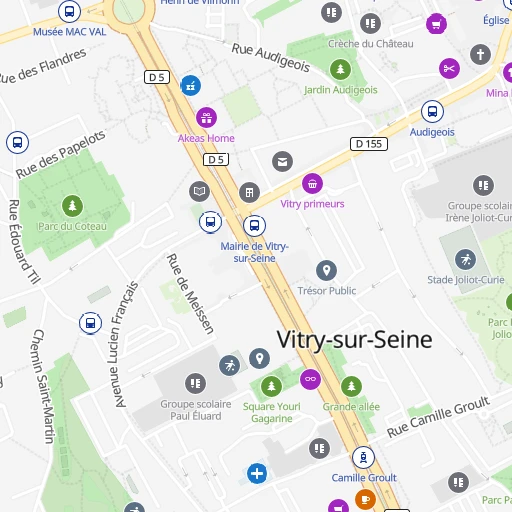512x512 pixels.
Task: Open the blue medical cross marker
Action: point(257,473)
